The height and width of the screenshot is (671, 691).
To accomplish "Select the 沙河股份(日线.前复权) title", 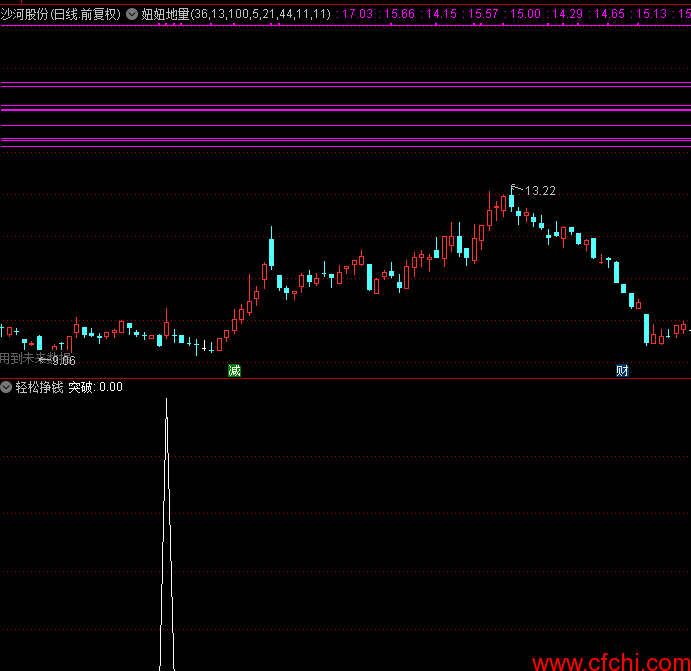I will (60, 14).
